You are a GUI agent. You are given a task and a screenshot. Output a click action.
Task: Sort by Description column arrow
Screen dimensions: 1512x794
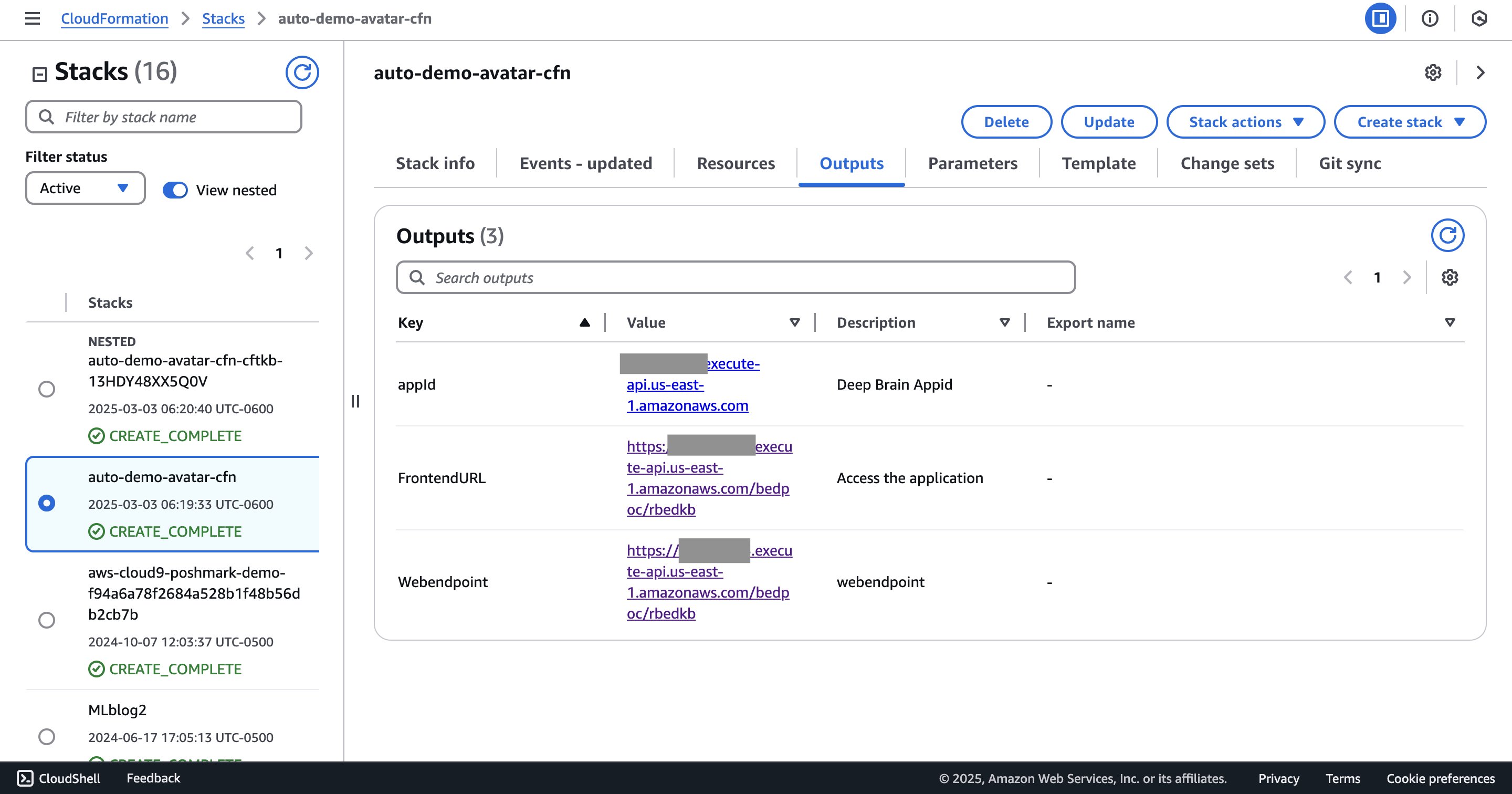[x=1004, y=322]
